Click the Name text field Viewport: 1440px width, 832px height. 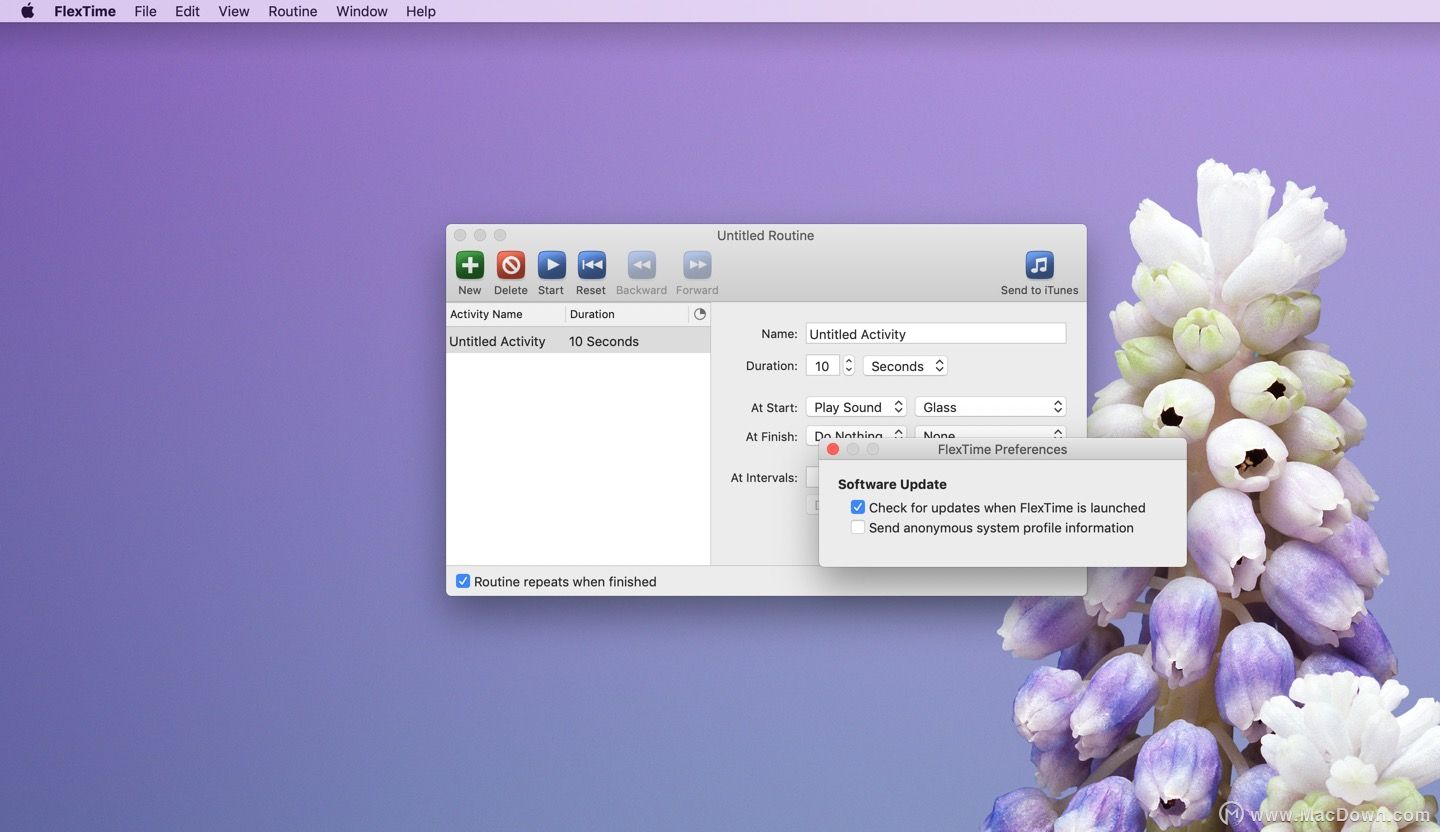click(x=936, y=334)
